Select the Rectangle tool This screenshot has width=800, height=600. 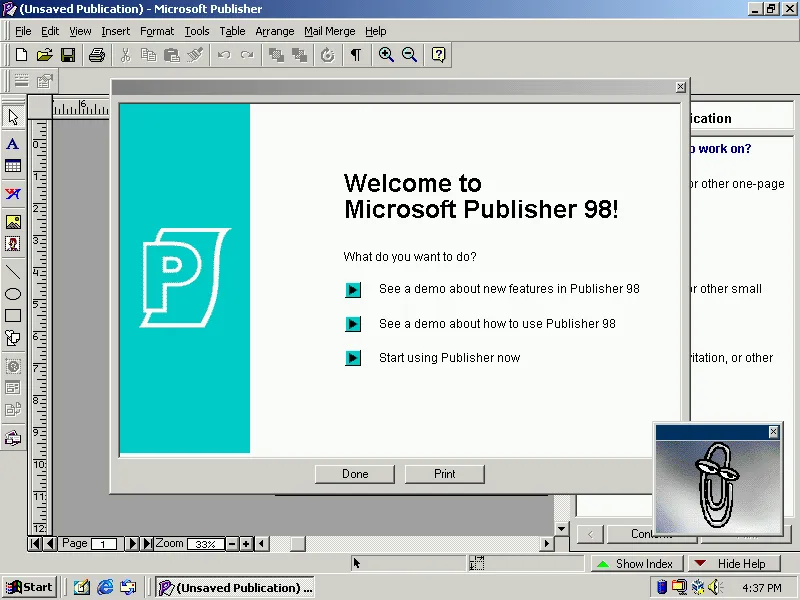click(13, 316)
